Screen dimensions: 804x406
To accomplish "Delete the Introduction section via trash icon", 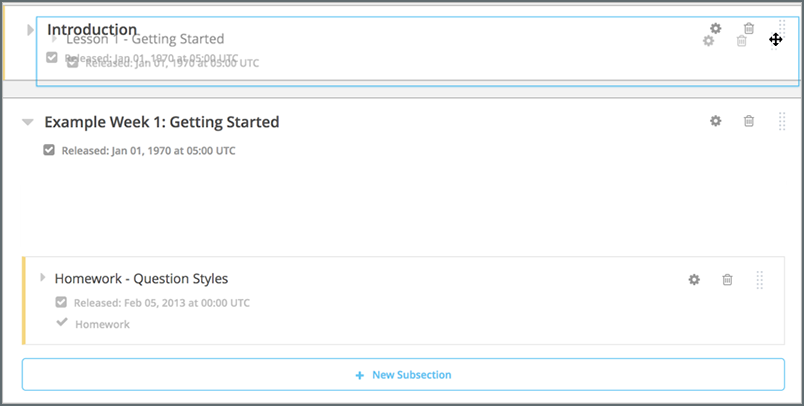I will (749, 28).
